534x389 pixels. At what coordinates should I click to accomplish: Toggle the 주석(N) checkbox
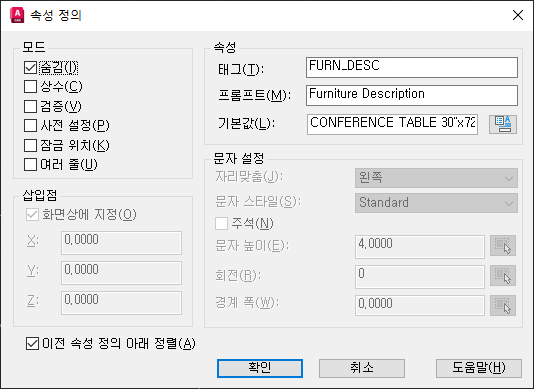(x=221, y=224)
